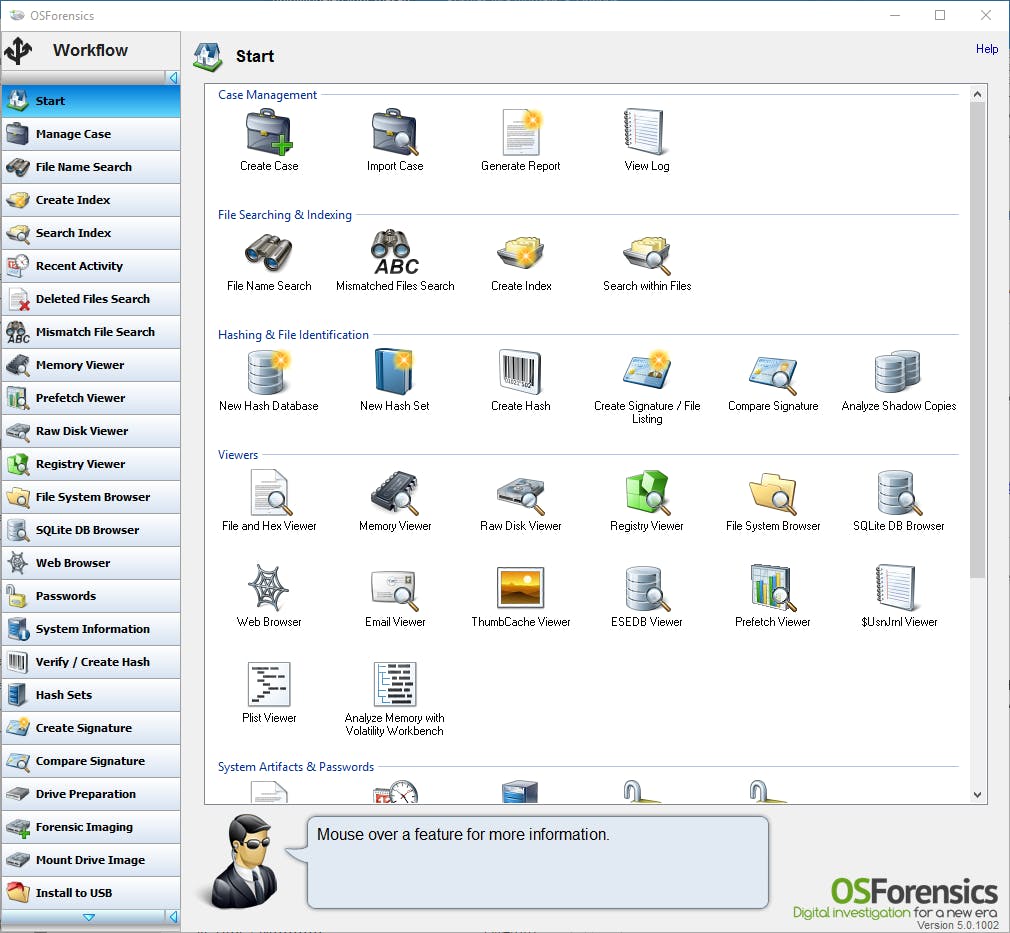The height and width of the screenshot is (933, 1010).
Task: Open the Import Case icon
Action: coord(395,132)
